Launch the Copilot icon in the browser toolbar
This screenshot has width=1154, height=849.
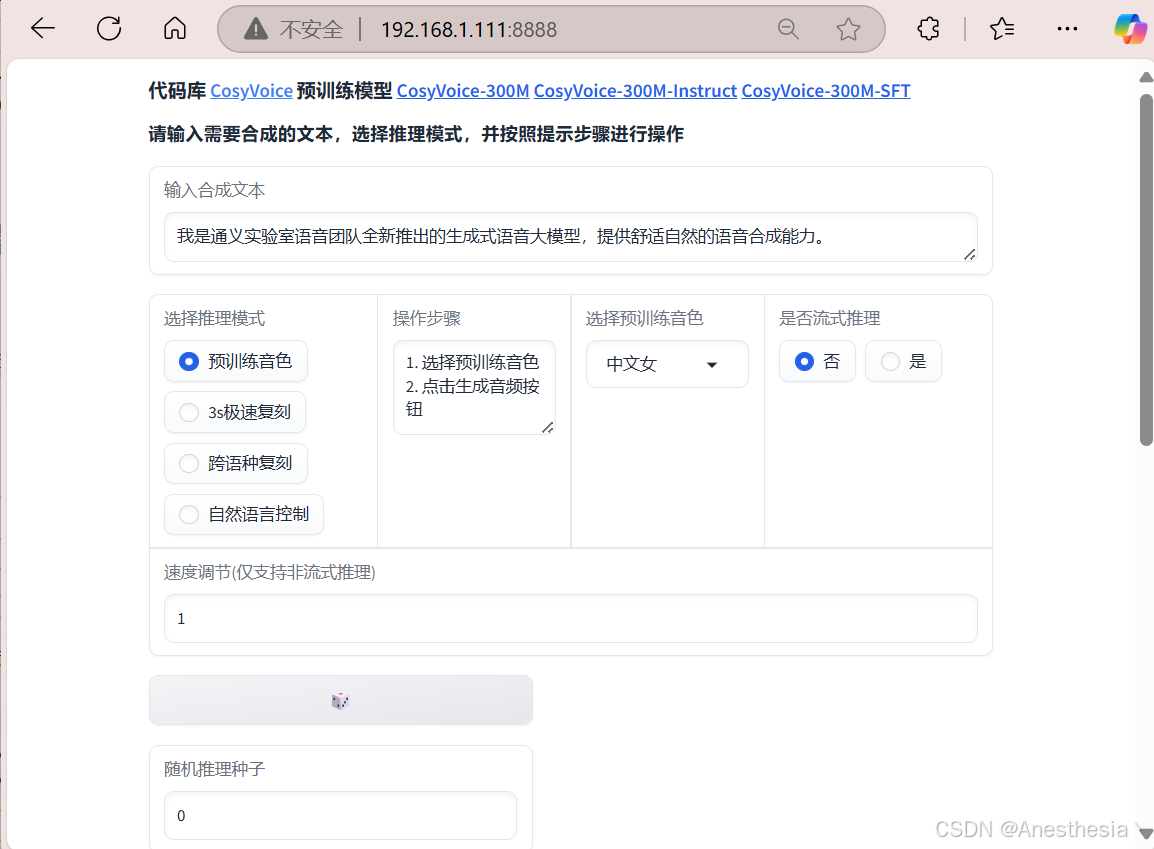coord(1130,29)
